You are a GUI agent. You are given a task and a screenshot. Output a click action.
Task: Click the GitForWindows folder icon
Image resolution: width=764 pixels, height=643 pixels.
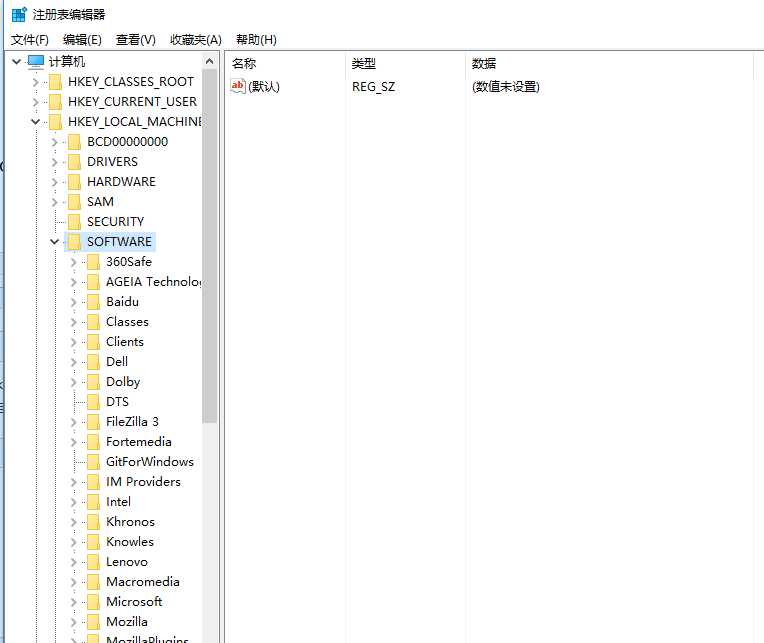pyautogui.click(x=94, y=461)
